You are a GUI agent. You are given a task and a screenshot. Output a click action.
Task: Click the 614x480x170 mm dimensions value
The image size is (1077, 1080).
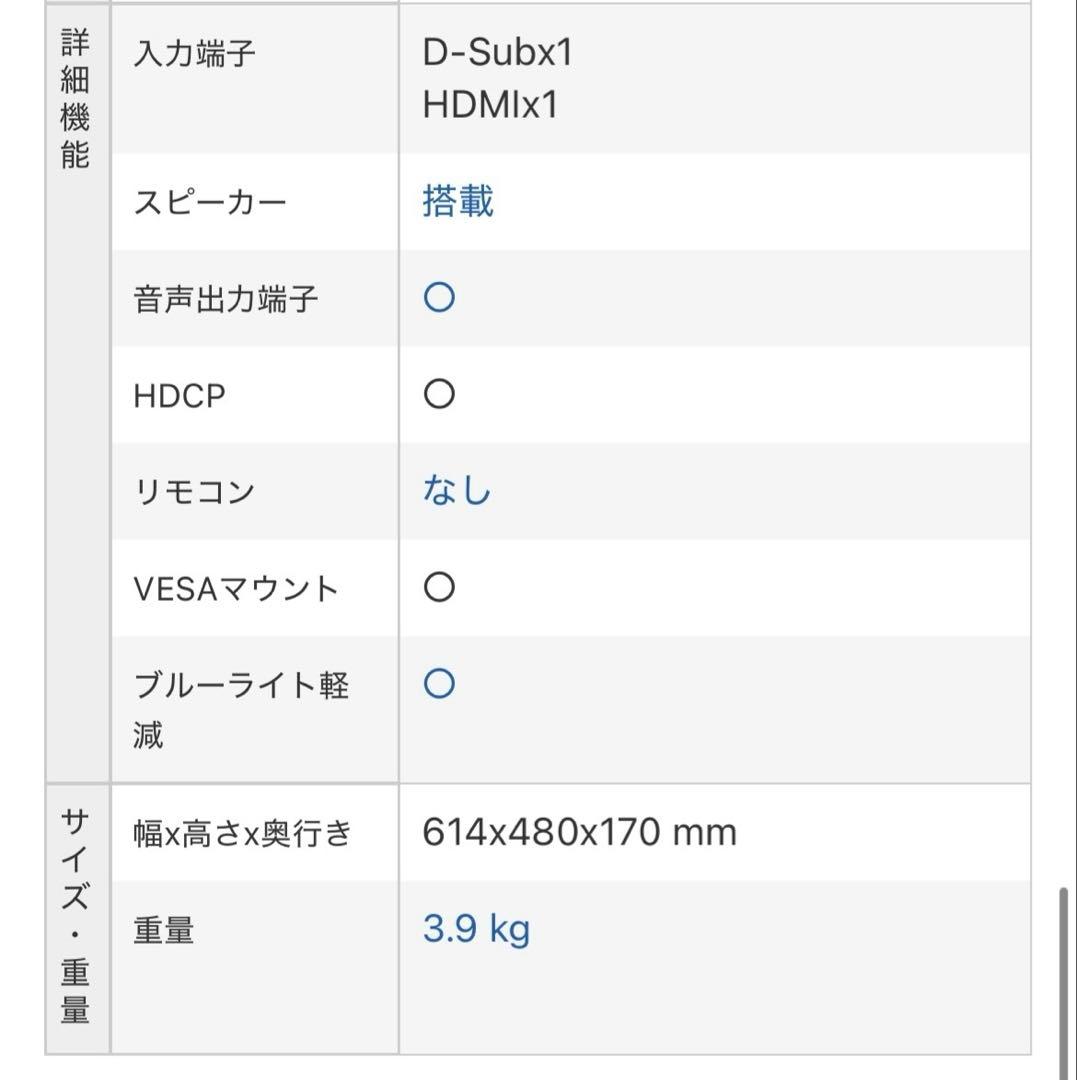pos(579,833)
